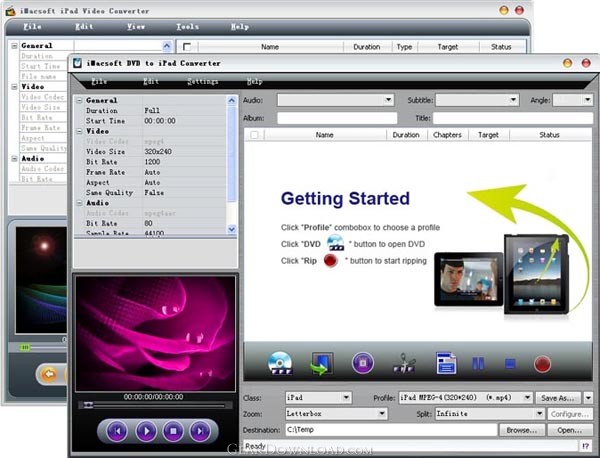Click the Start Time value 00:00:00
Screen dimensions: 600x458
pyautogui.click(x=160, y=121)
